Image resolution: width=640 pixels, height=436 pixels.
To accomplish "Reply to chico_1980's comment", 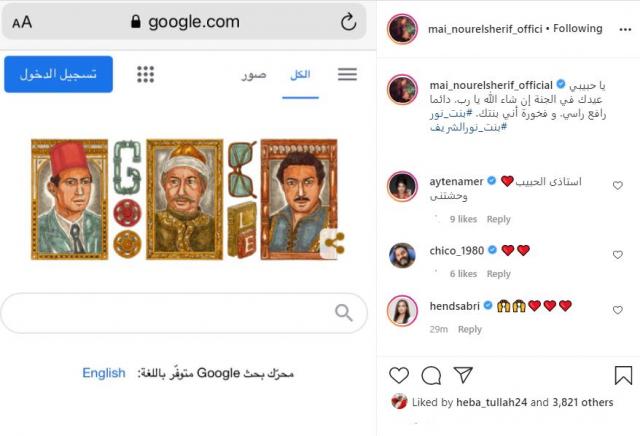I will click(x=498, y=274).
